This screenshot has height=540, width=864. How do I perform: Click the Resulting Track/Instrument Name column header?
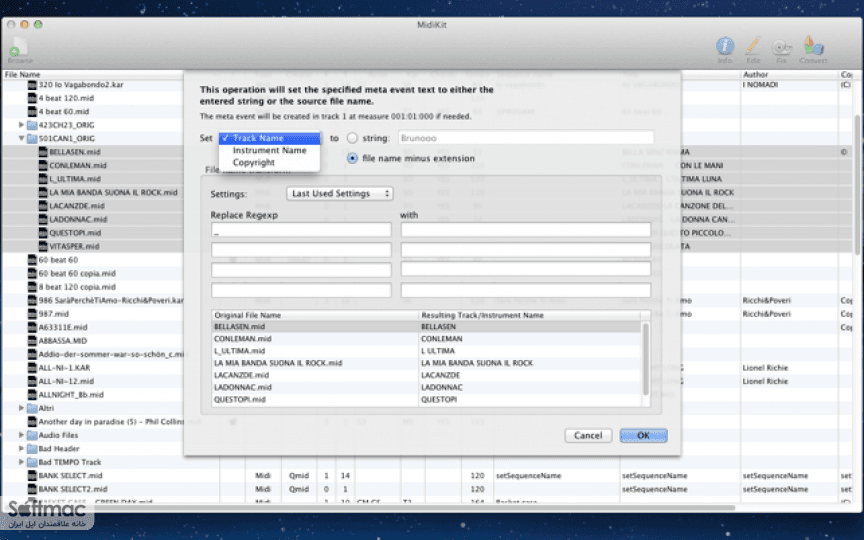(x=530, y=315)
